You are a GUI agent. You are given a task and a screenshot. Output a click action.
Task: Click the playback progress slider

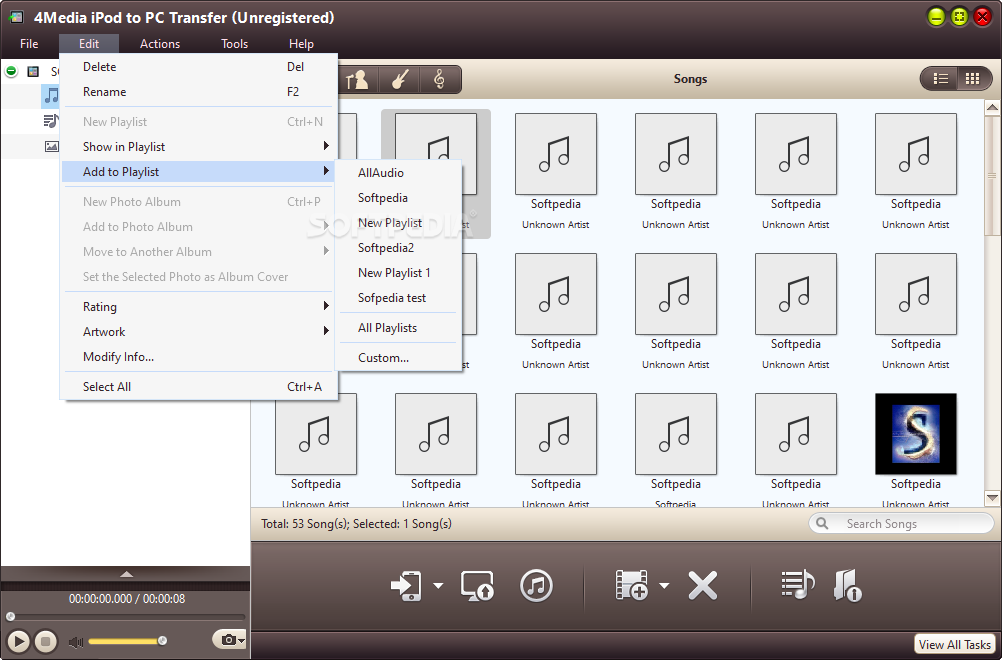(x=126, y=617)
